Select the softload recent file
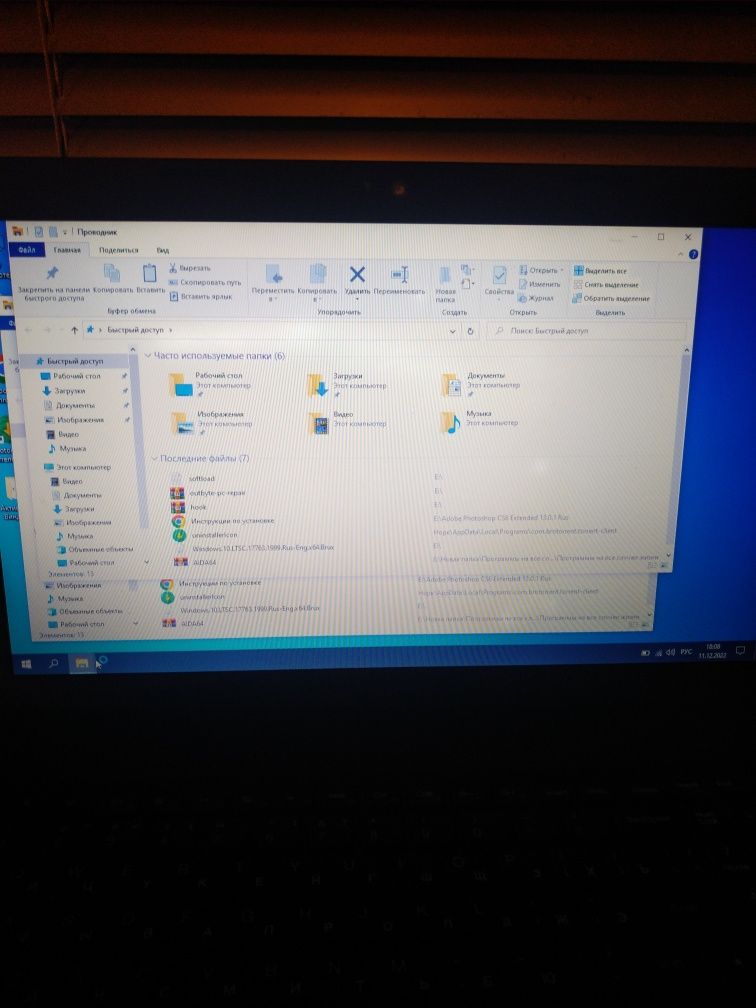The width and height of the screenshot is (756, 1008). point(201,478)
